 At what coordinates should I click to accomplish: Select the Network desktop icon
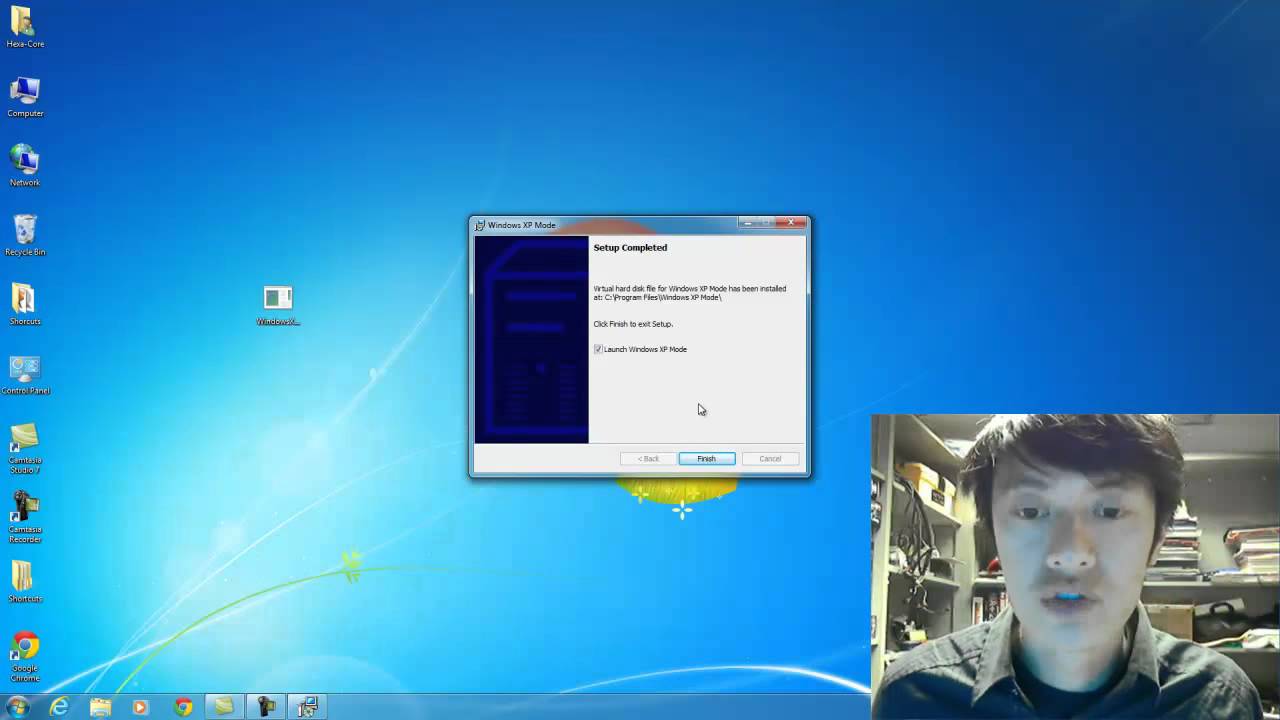click(x=25, y=166)
